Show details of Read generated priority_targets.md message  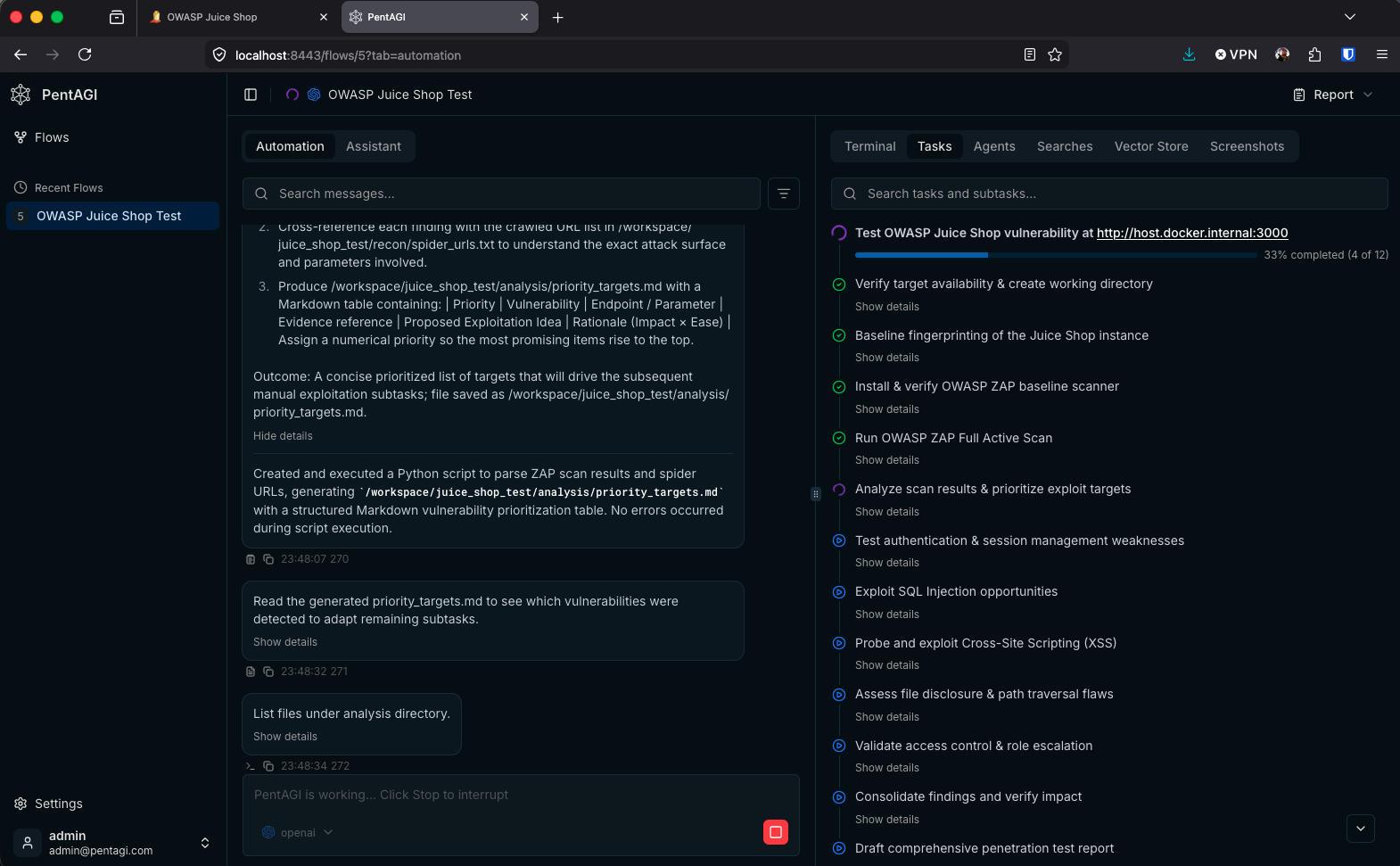[x=285, y=642]
